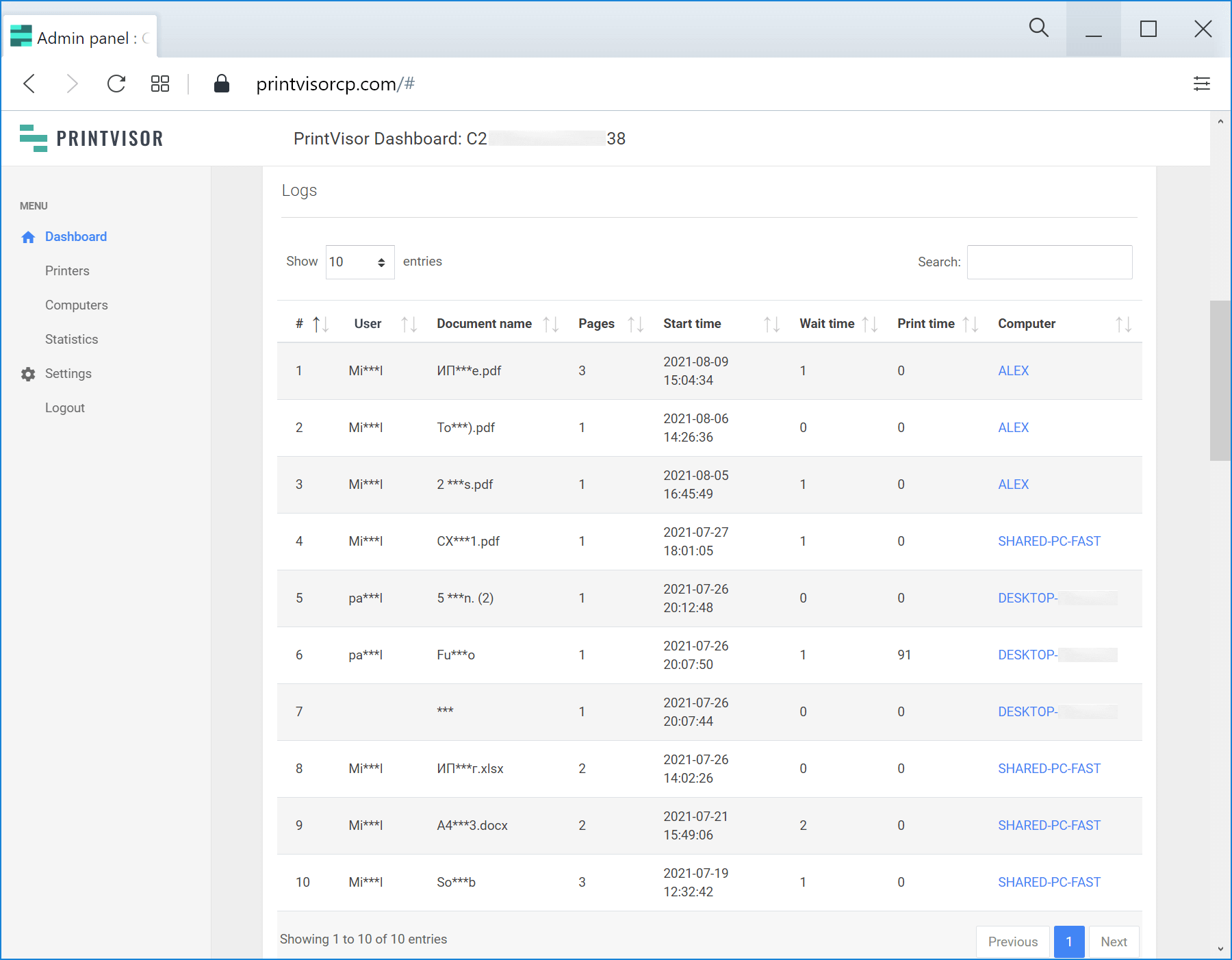
Task: Click the Dashboard home icon
Action: 28,237
